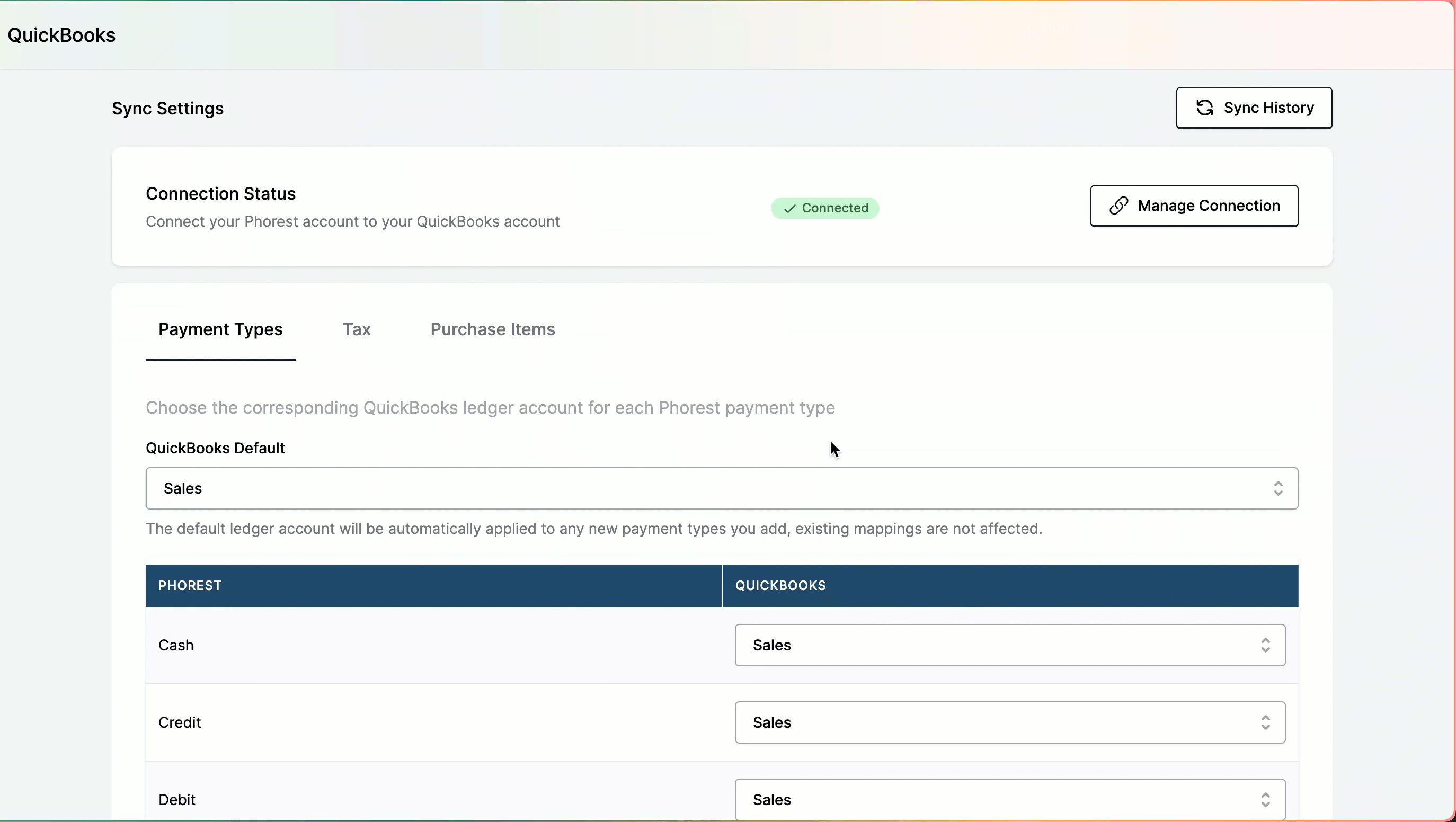Click the Connected status badge

[x=824, y=209]
